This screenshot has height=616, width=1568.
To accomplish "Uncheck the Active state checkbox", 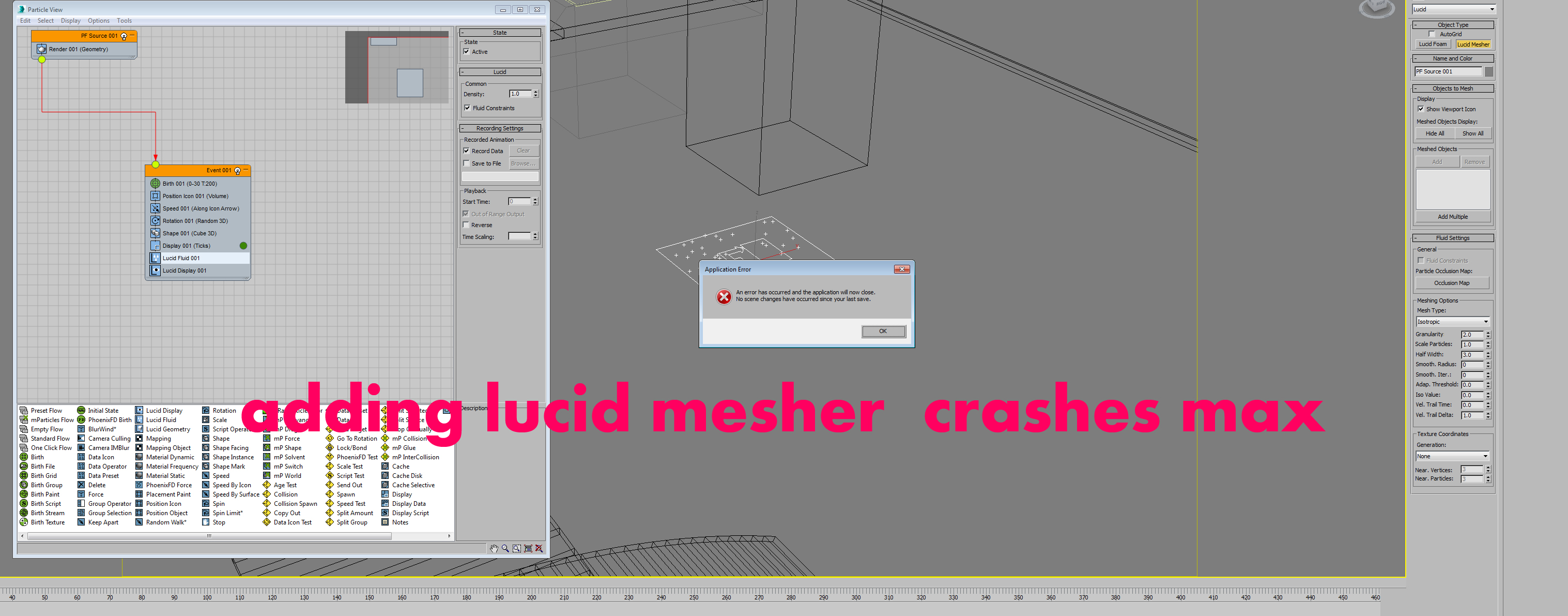I will (467, 52).
